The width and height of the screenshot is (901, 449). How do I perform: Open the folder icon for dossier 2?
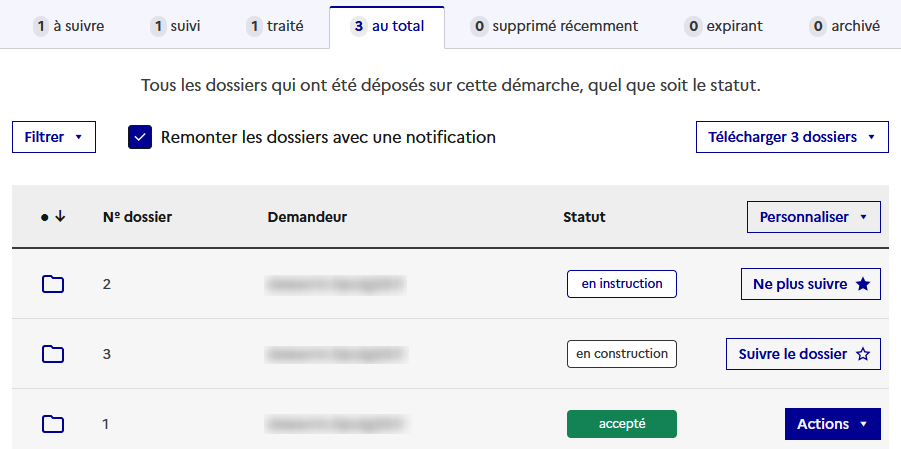tap(53, 284)
